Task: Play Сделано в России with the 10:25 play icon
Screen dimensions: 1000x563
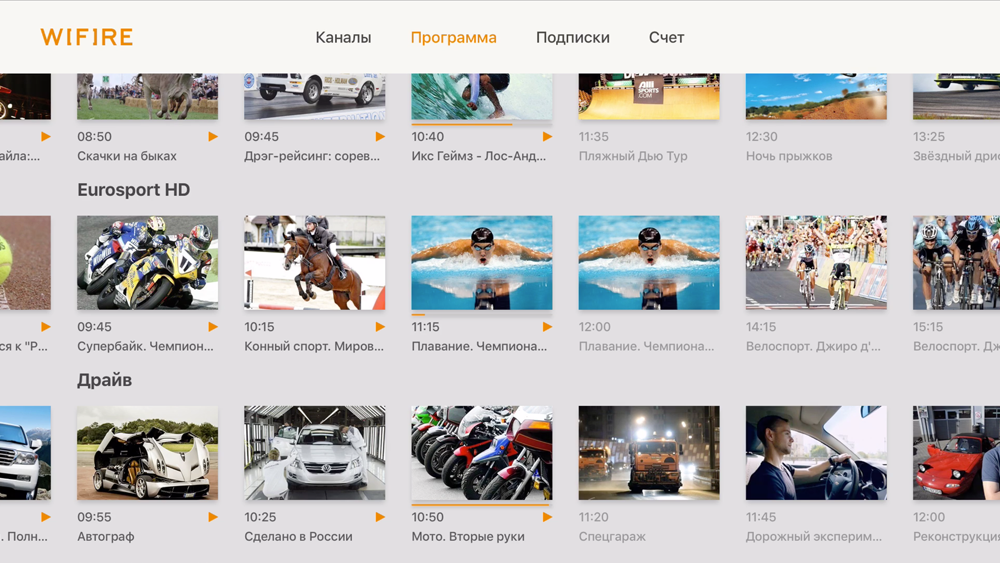Action: (380, 517)
